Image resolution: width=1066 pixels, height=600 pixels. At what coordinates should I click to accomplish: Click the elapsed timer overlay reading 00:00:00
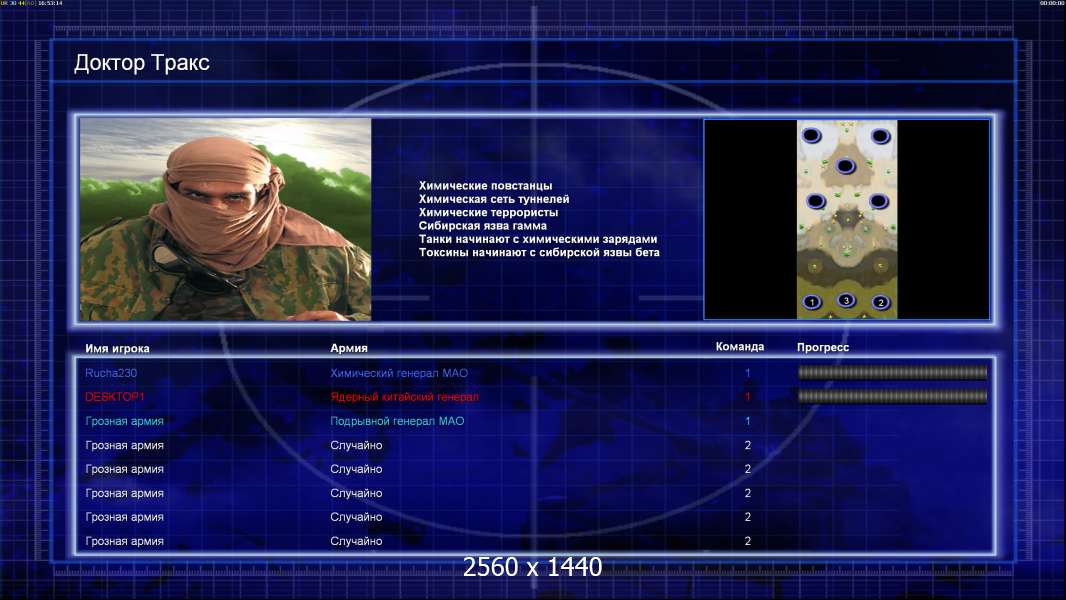coord(1052,3)
